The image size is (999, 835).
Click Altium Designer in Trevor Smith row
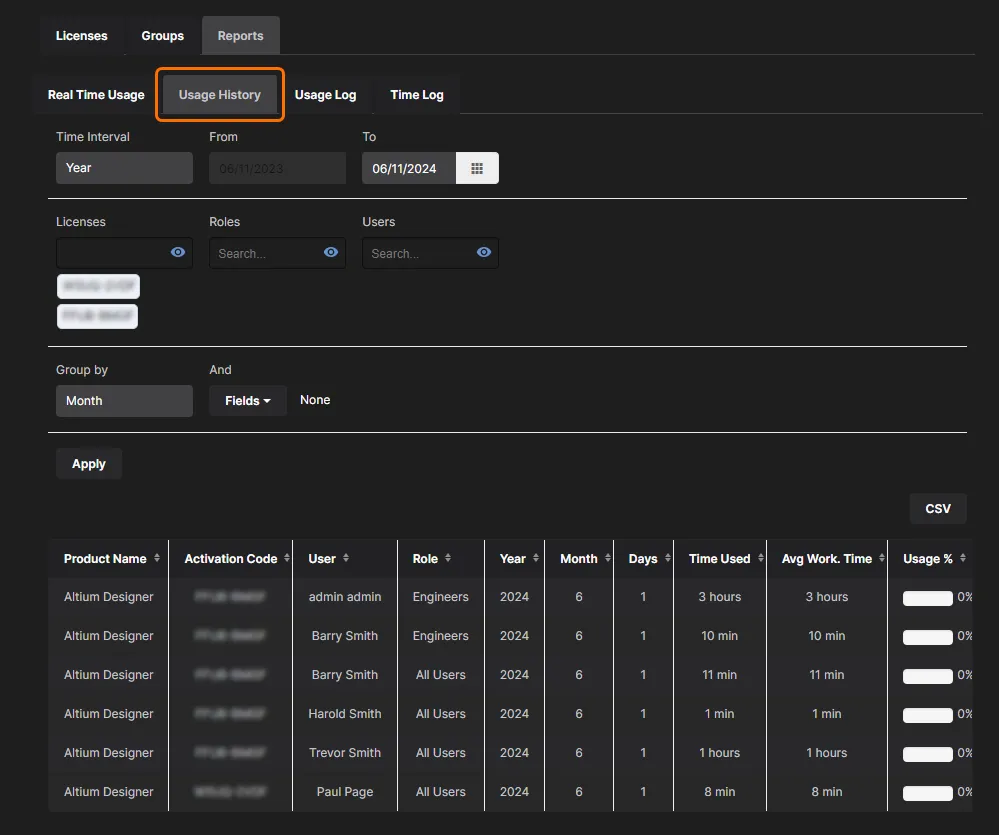108,753
